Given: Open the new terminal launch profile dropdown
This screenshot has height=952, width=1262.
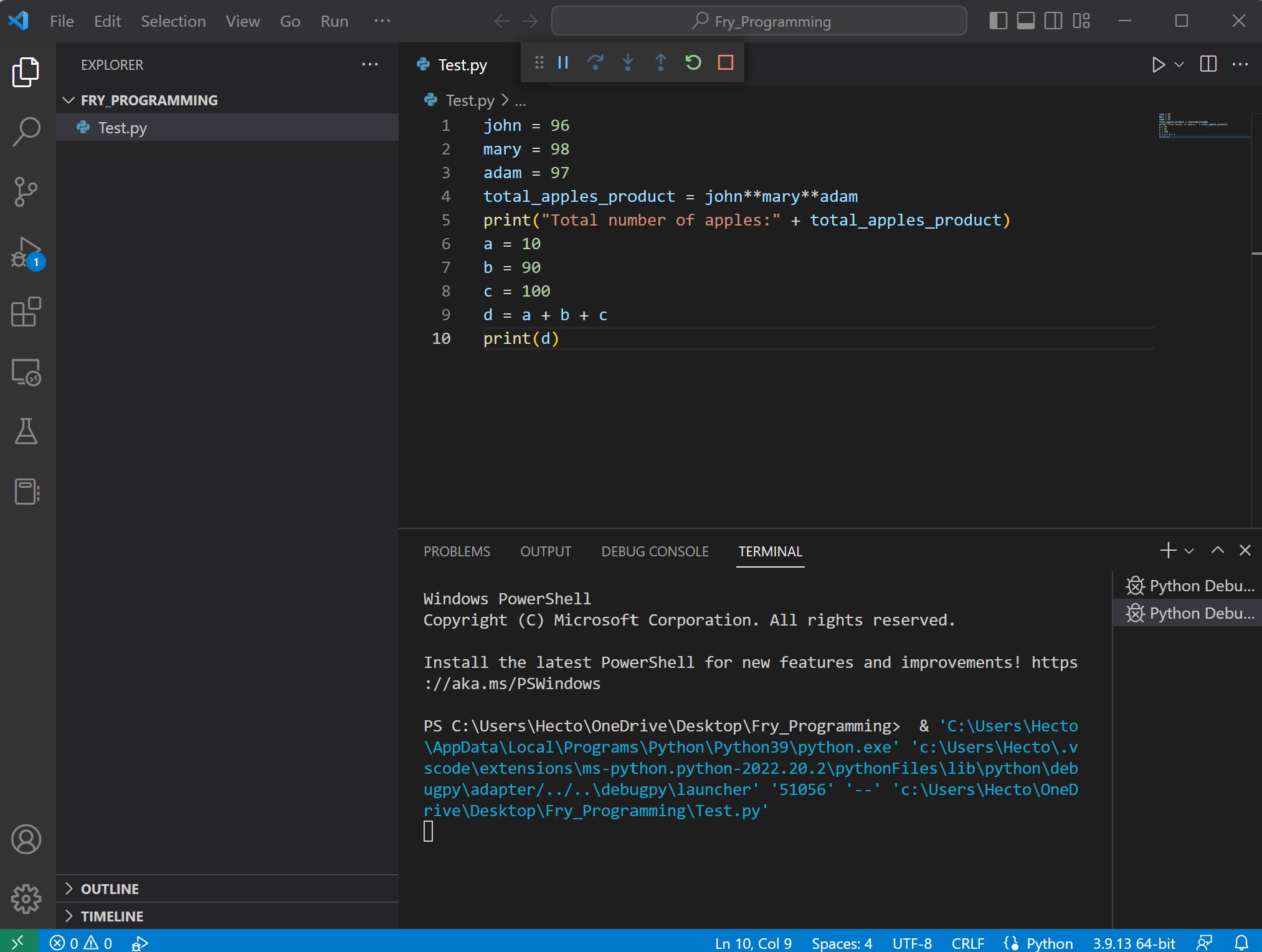Looking at the screenshot, I should click(x=1189, y=551).
